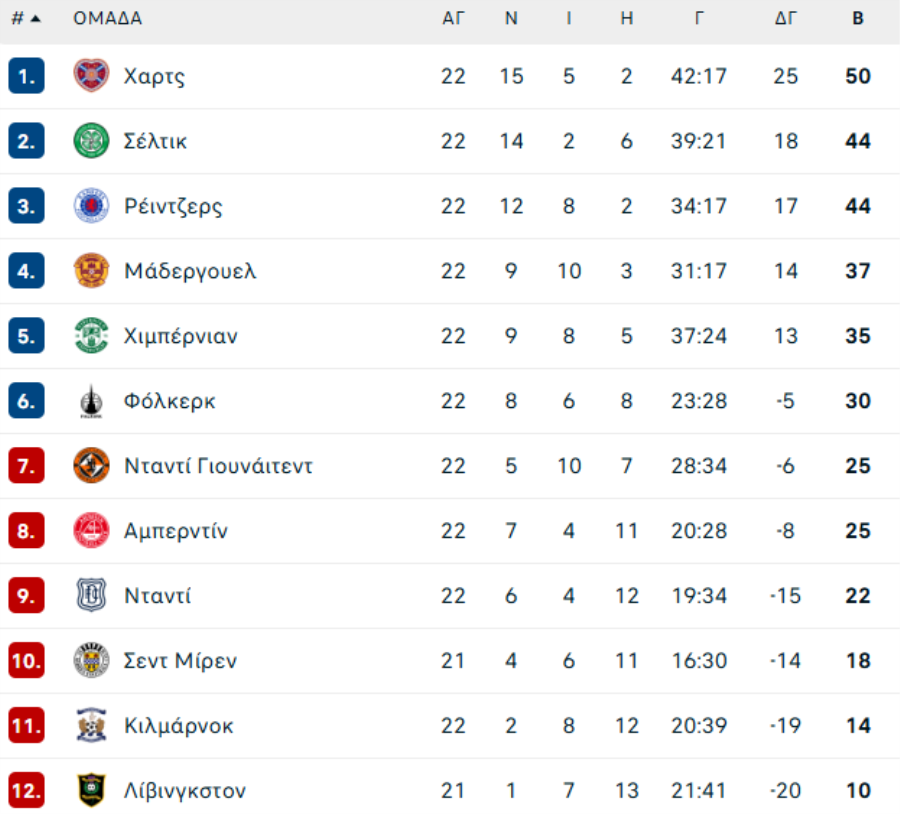
Task: Click the Falkirk (Φόλκερκ) club crest
Action: tap(91, 401)
